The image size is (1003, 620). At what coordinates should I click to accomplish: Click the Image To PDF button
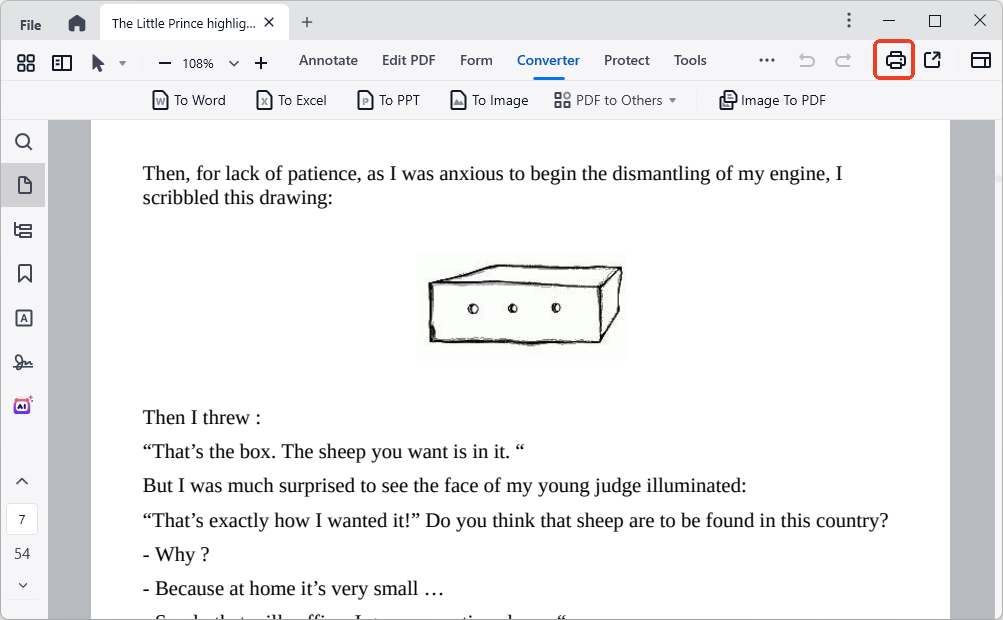pos(772,100)
